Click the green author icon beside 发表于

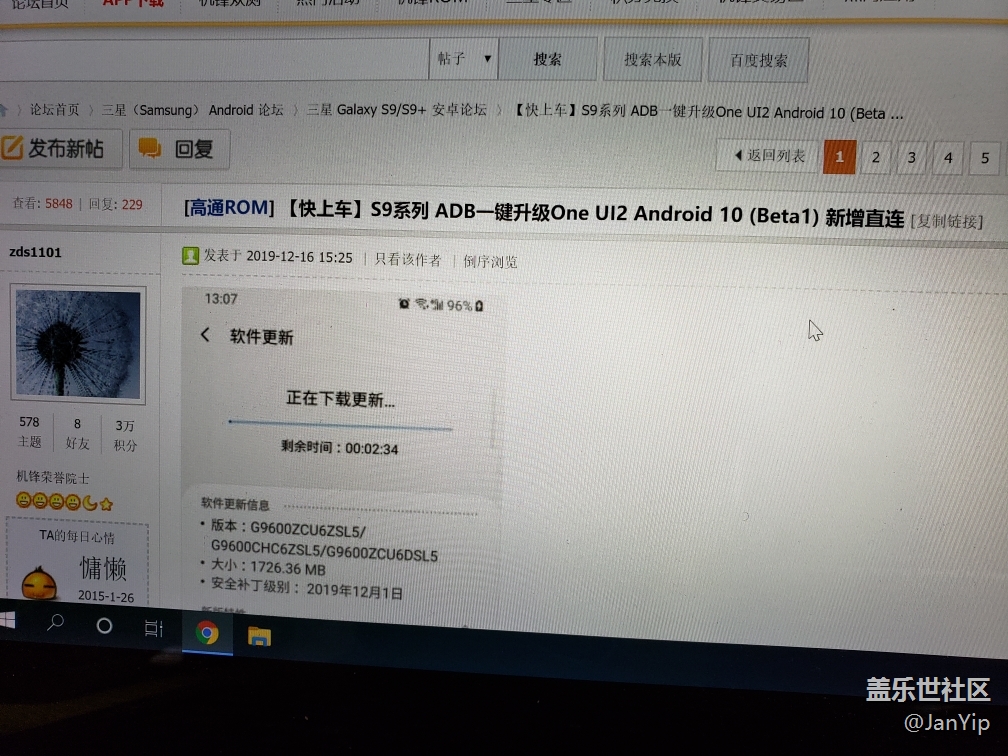point(190,256)
